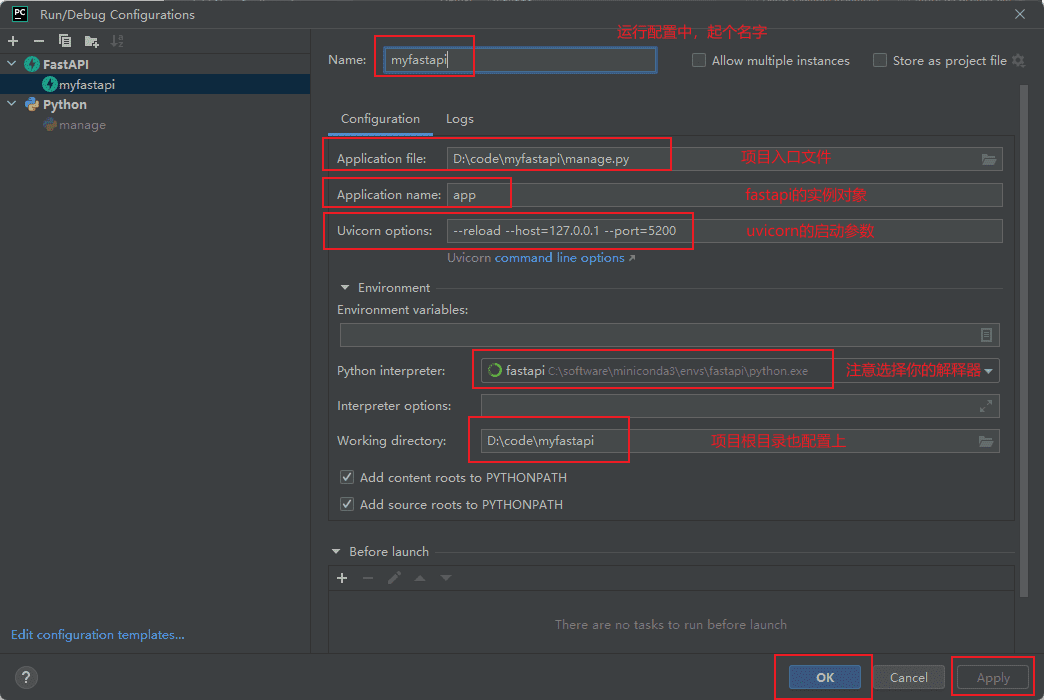This screenshot has width=1044, height=700.
Task: Close the Run/Debug Configurations dialog
Action: coord(1020,14)
